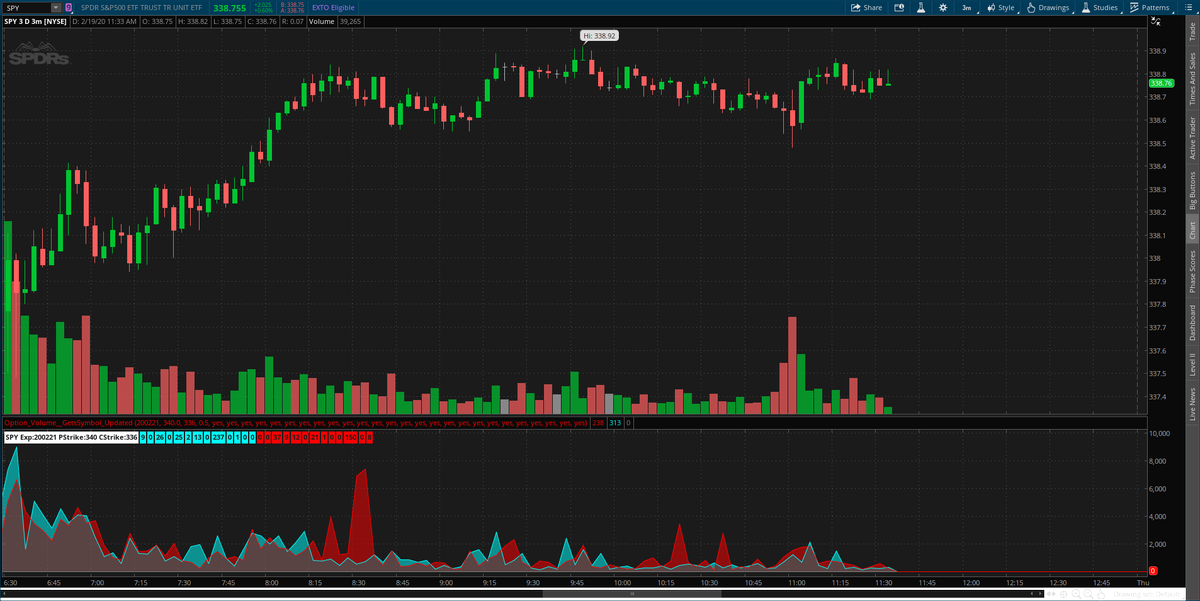Click the chart snapshot camera icon
Viewport: 1200px width, 601px height.
point(898,7)
